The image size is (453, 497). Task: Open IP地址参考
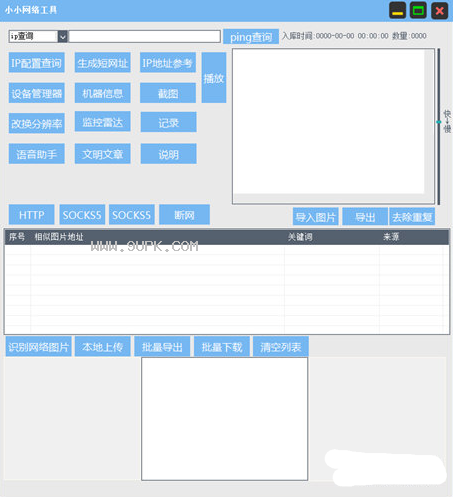168,63
